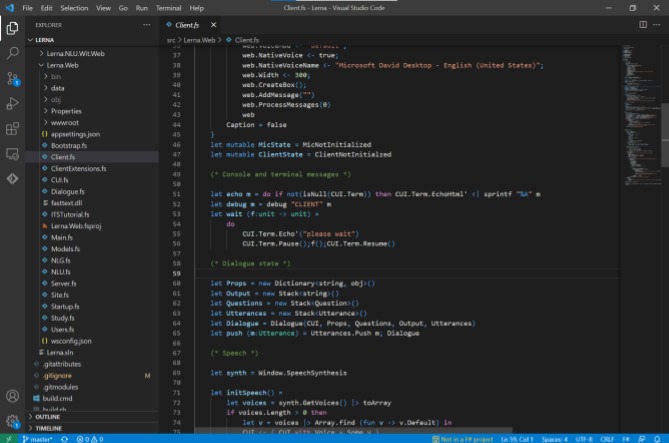669x443 pixels.
Task: Click the Accounts icon in activity bar
Action: pyautogui.click(x=12, y=394)
